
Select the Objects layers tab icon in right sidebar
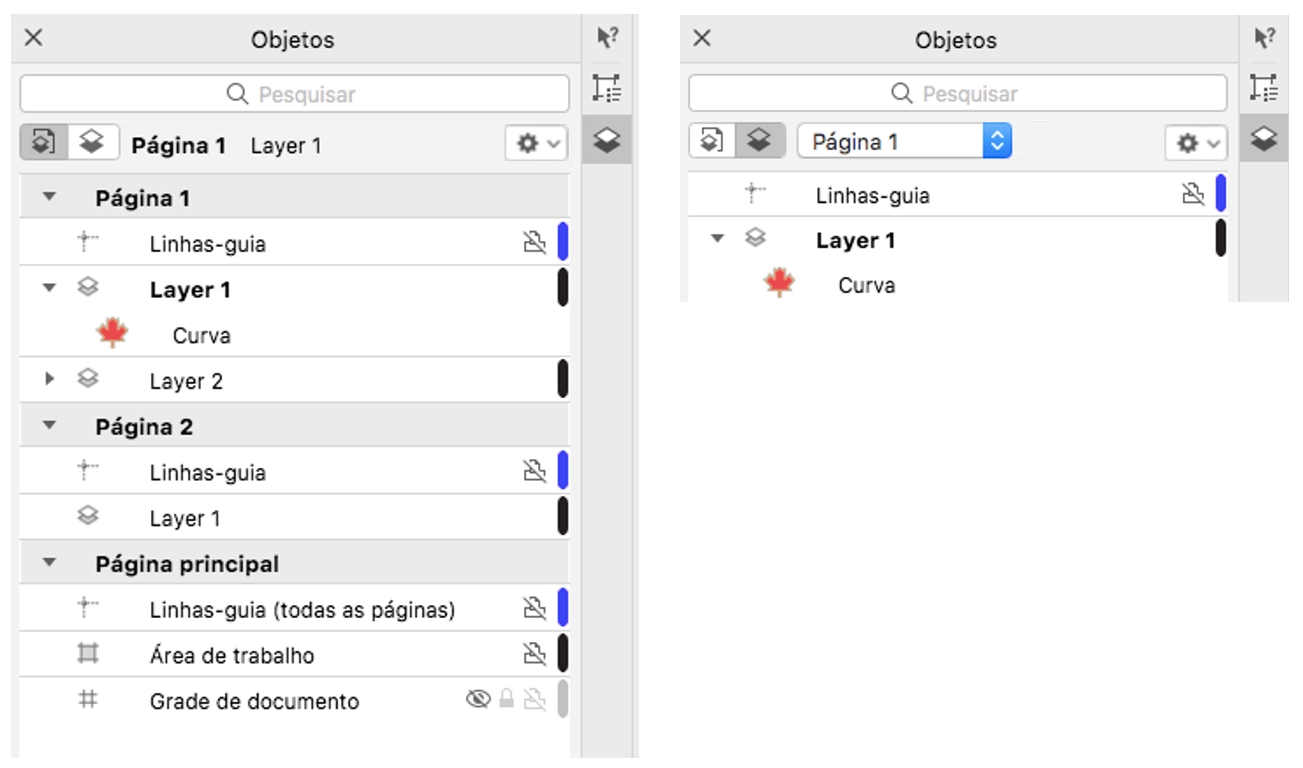[x=1264, y=138]
